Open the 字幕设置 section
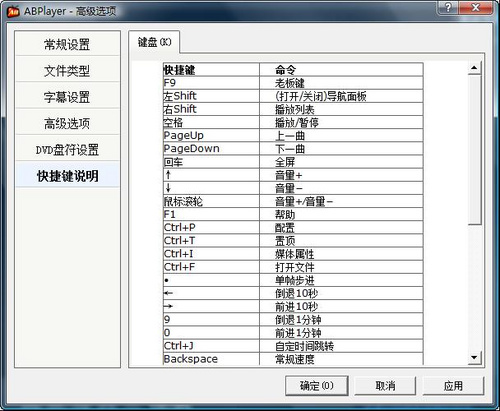This screenshot has width=500, height=411. click(67, 97)
